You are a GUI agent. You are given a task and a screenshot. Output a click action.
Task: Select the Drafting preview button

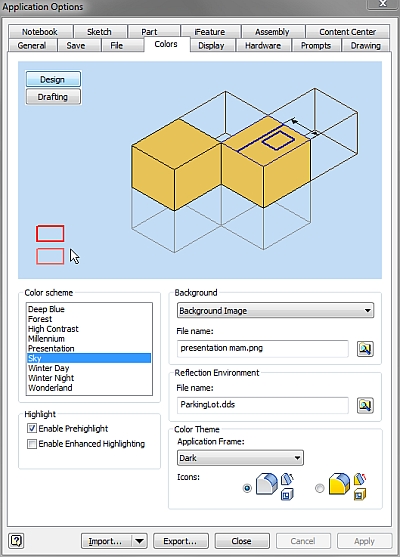coord(53,97)
